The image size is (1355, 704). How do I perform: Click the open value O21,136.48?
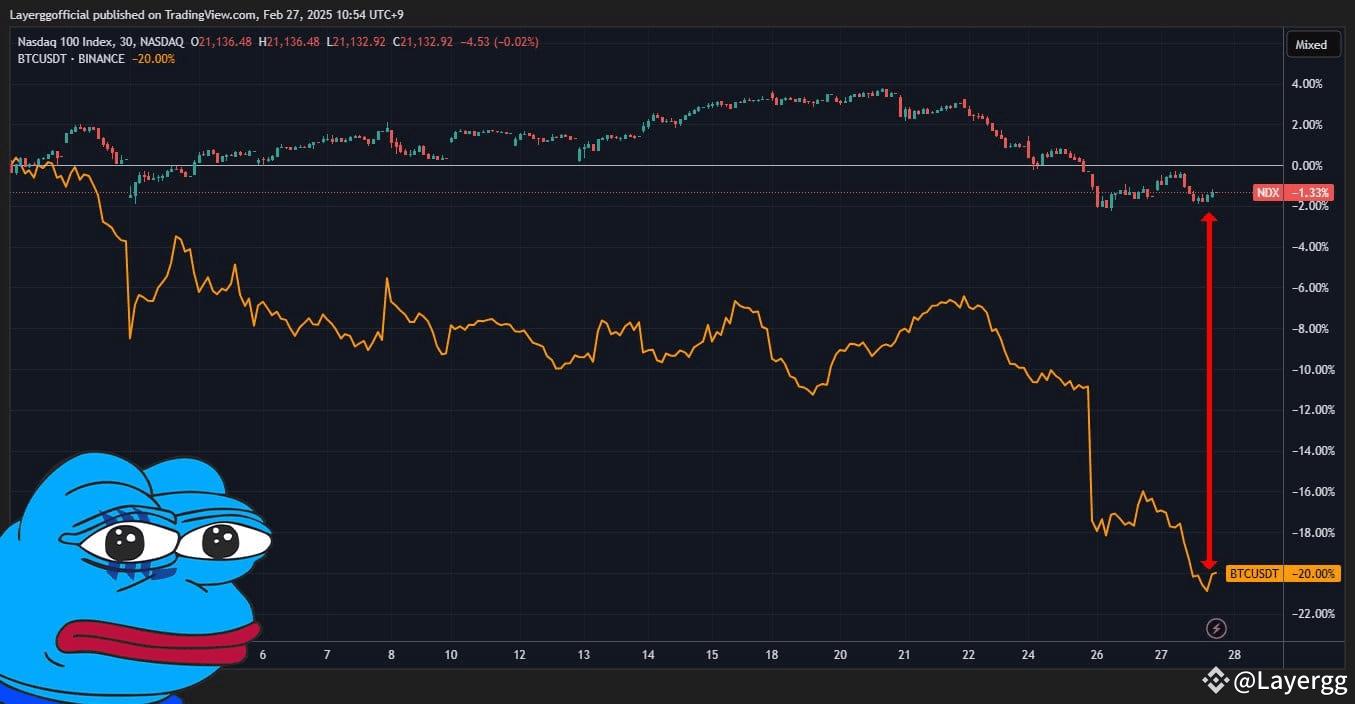(x=220, y=43)
